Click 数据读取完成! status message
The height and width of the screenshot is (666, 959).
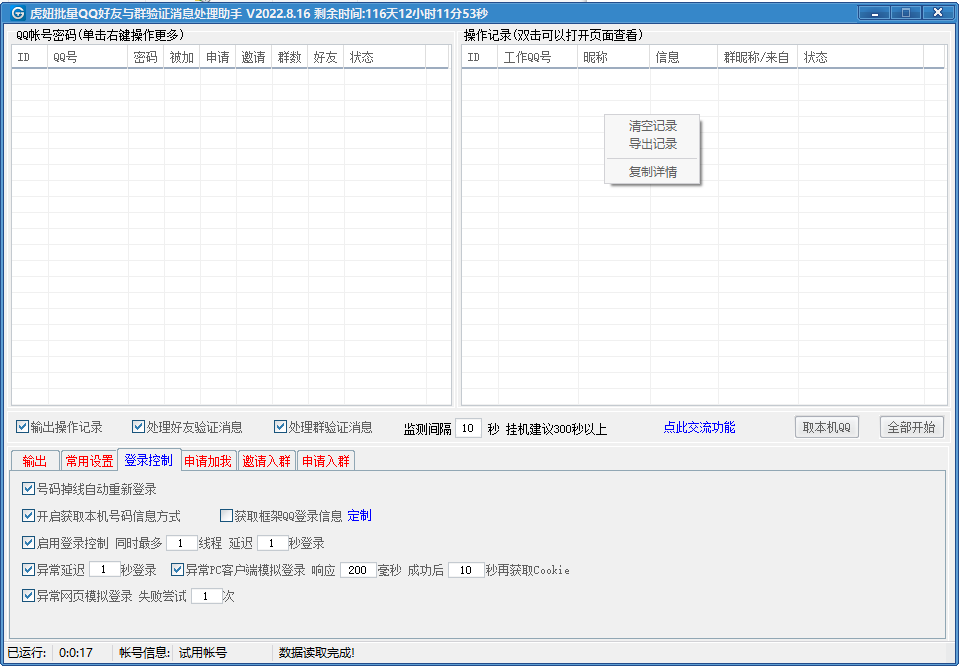316,653
